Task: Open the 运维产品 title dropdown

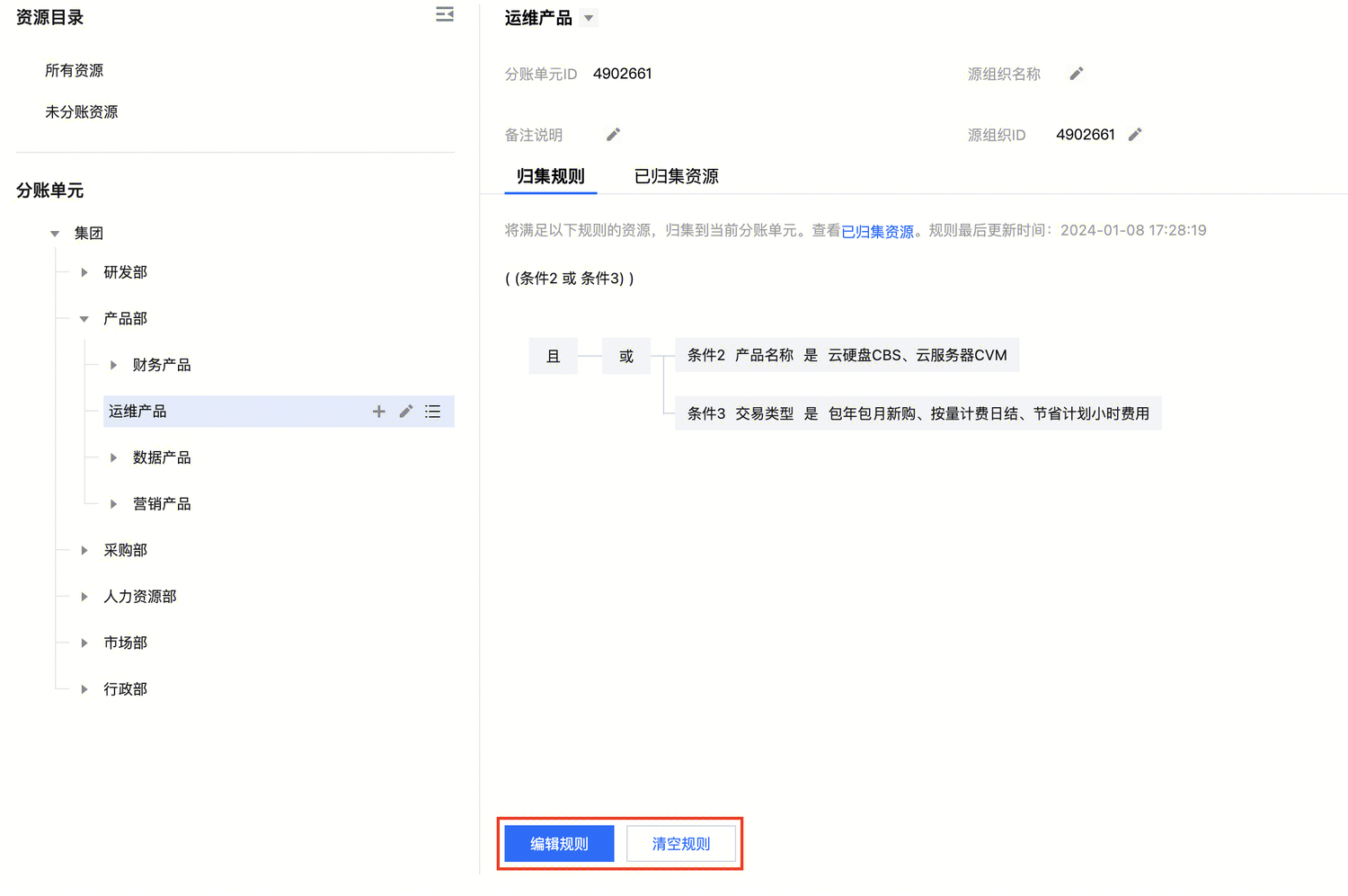Action: [589, 18]
